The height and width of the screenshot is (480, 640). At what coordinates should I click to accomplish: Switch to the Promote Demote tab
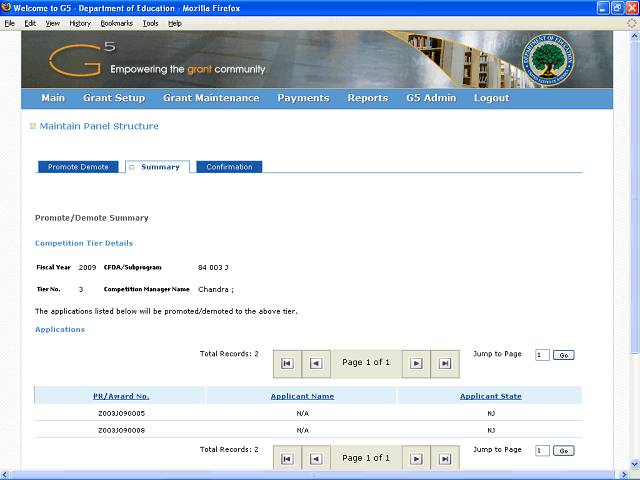[x=78, y=167]
